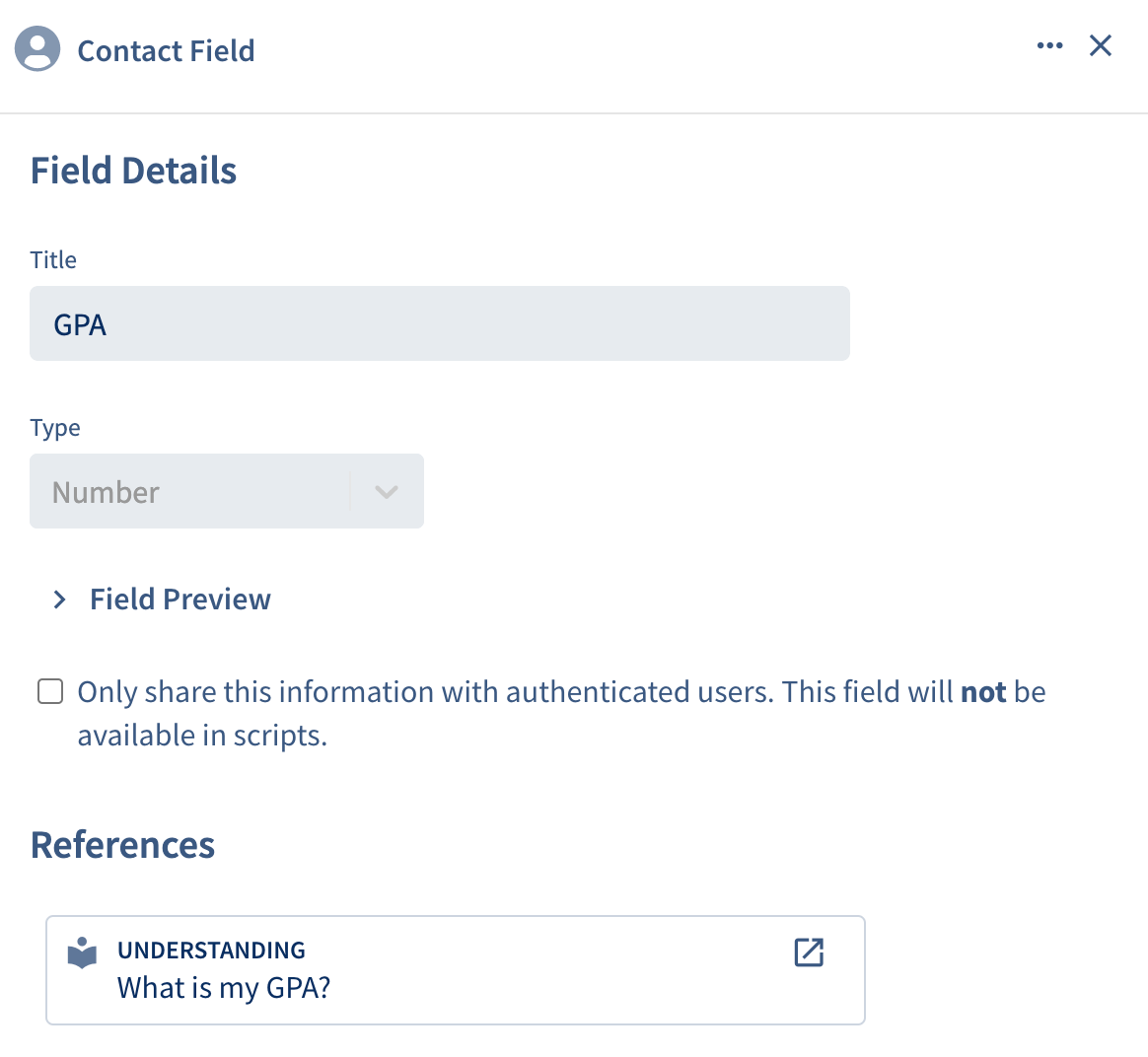Open the three-dot more options menu

(1049, 45)
